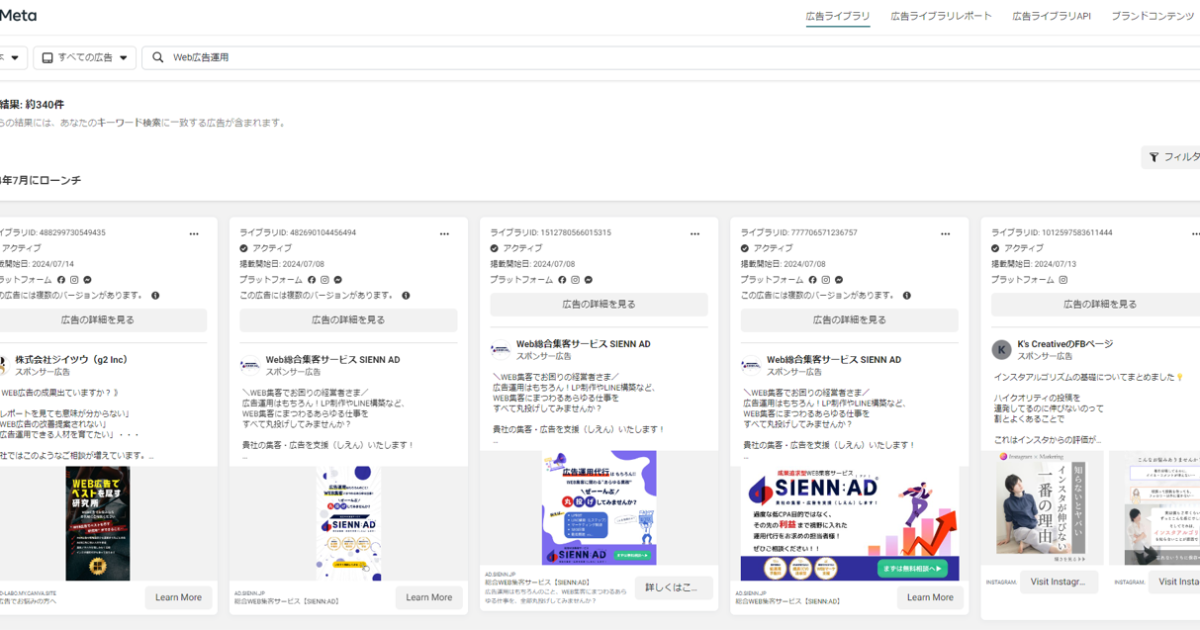This screenshot has height=630, width=1200.
Task: Click active status checkmark on ad 777706571236757
Action: click(x=745, y=248)
